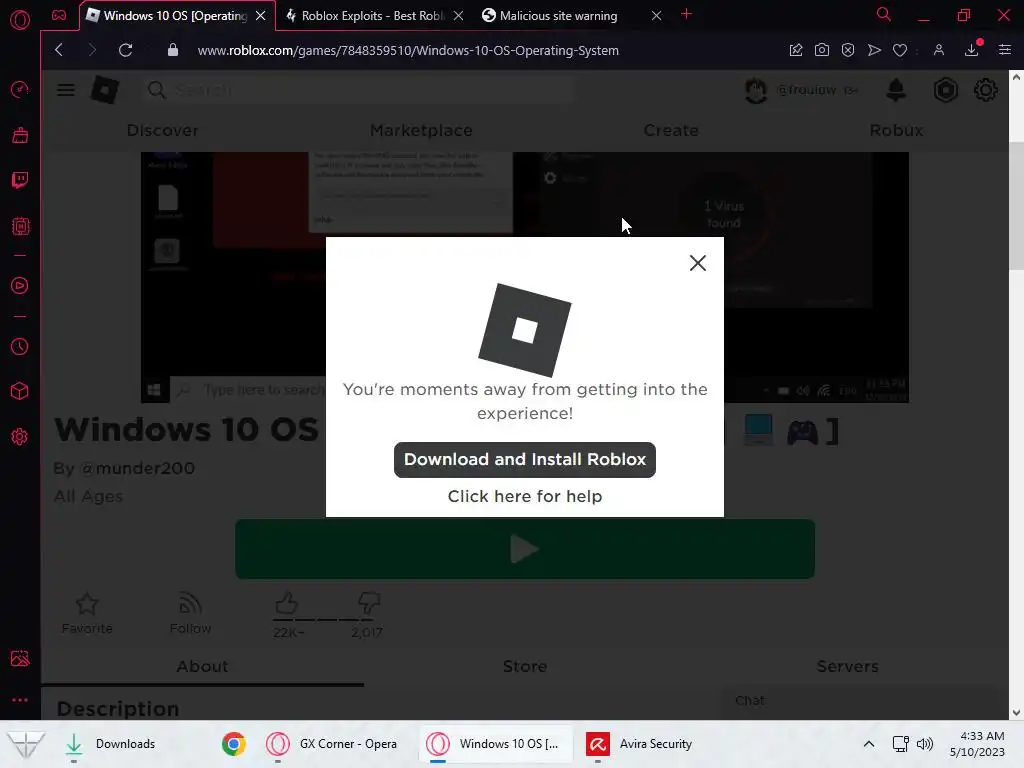Switch to the Servers tab
Viewport: 1024px width, 768px height.
[847, 667]
